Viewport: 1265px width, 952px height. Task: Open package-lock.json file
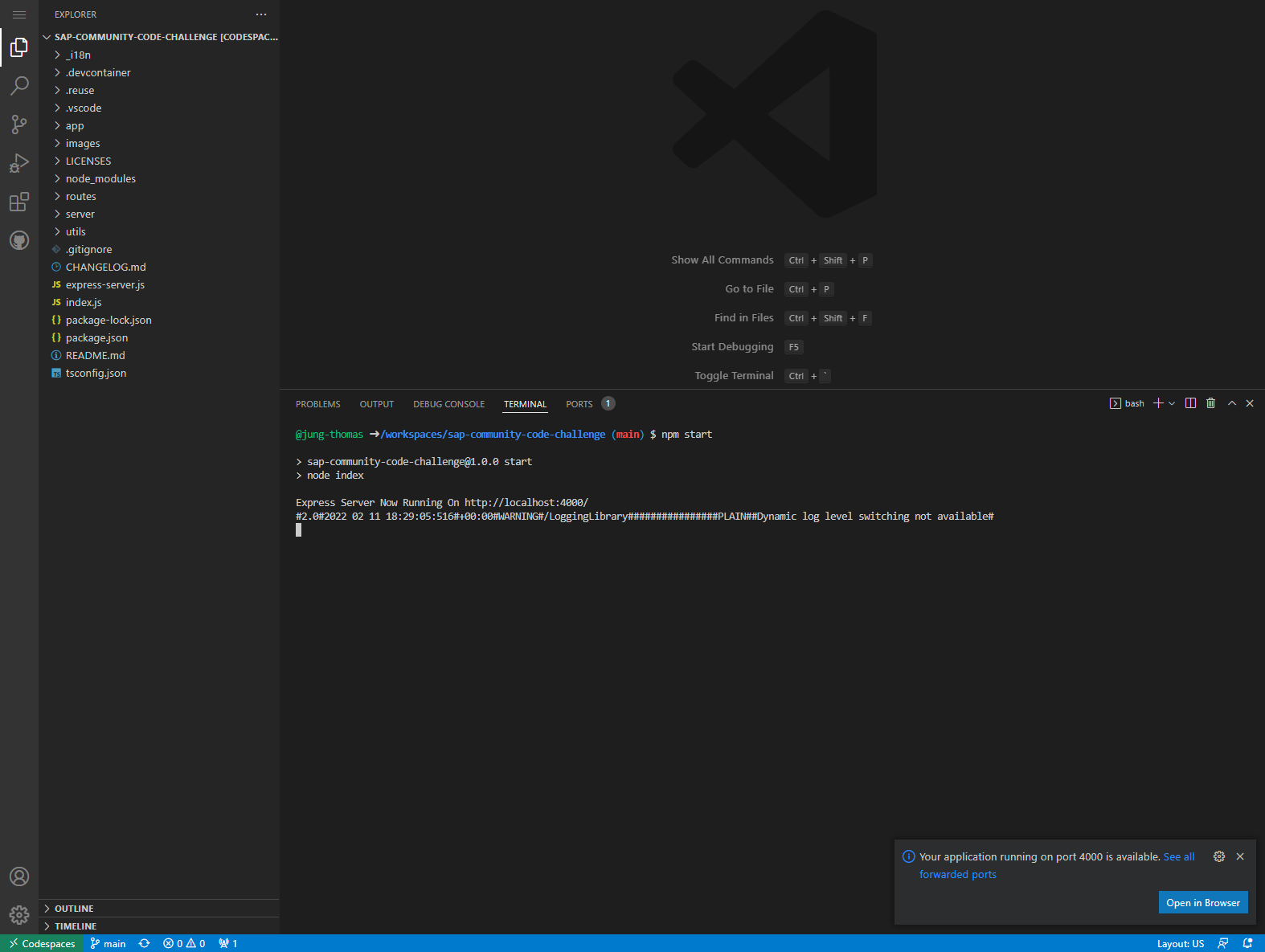(159, 320)
